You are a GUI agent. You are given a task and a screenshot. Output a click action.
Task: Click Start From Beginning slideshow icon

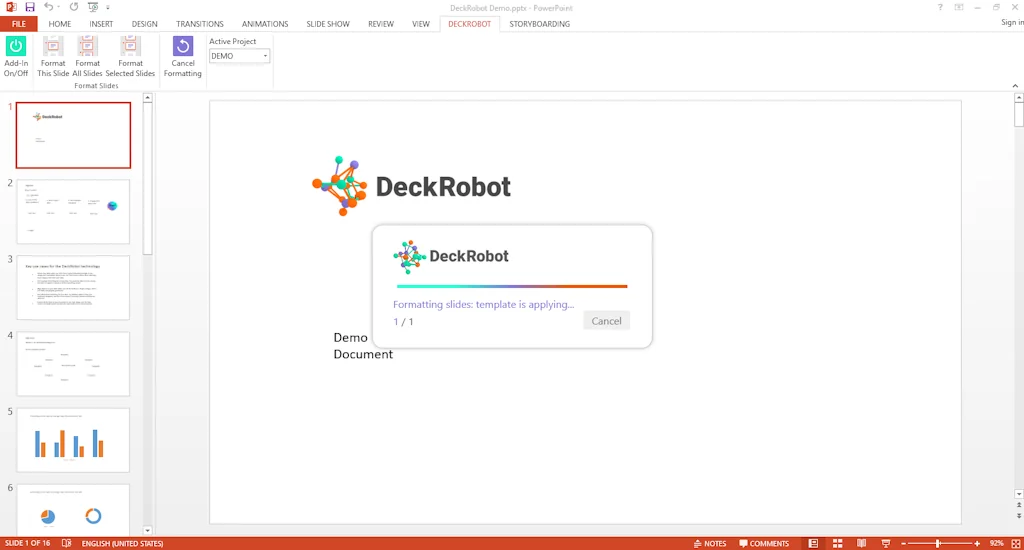pos(93,7)
